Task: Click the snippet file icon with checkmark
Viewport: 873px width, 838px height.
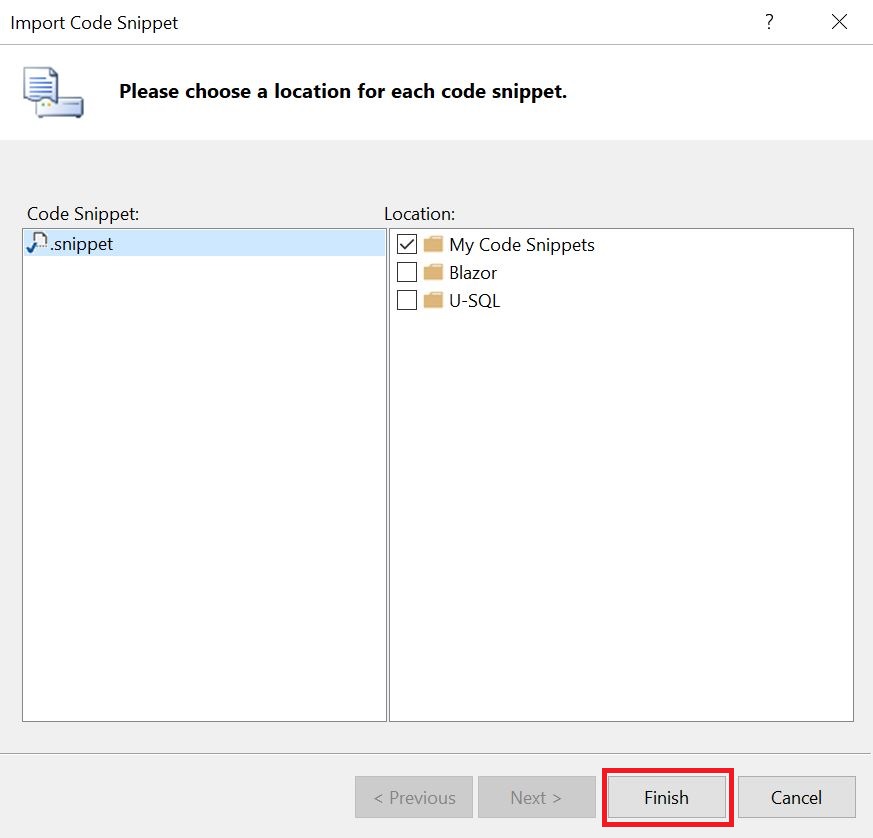Action: (37, 243)
